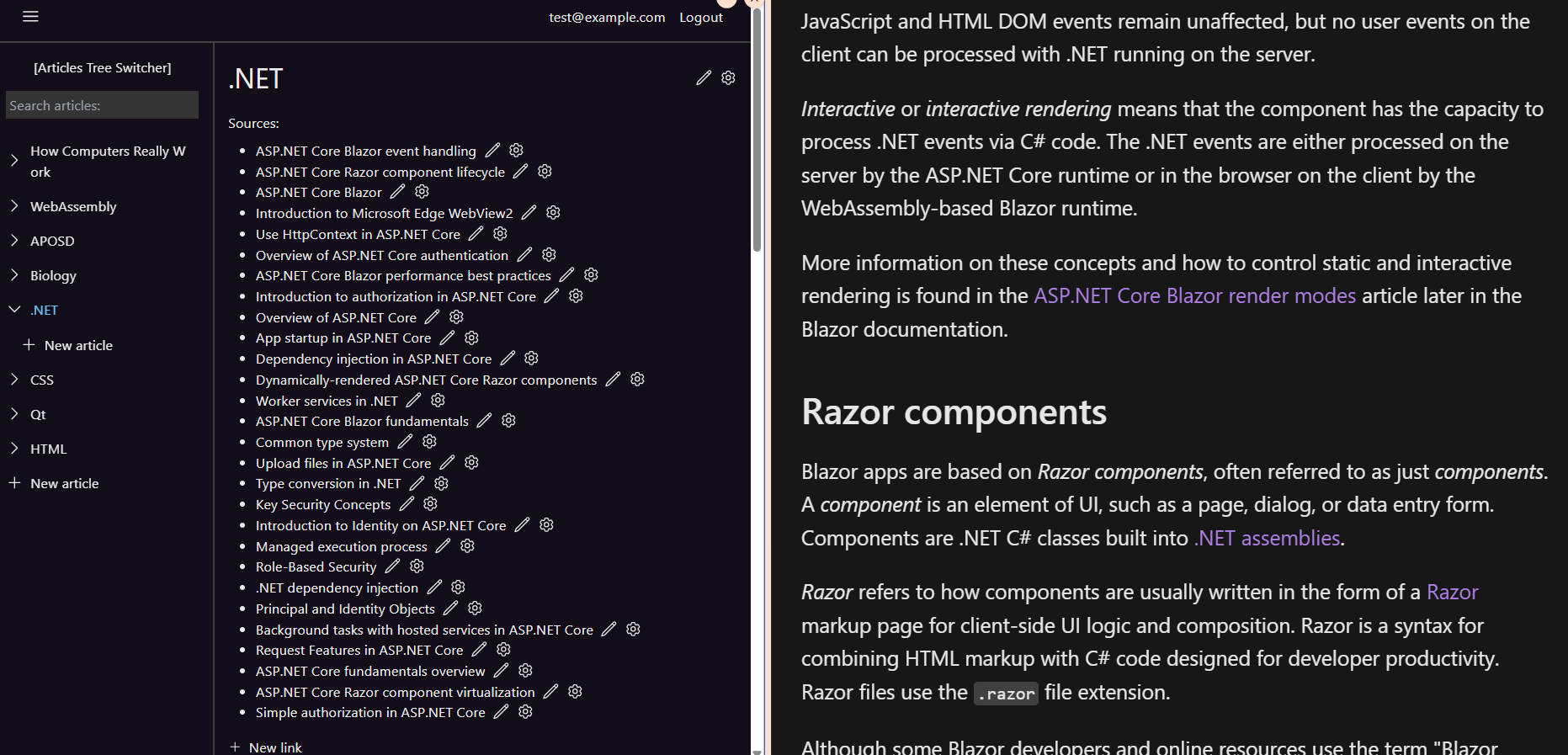
Task: Expand the APOSD tree node
Action: 14,241
